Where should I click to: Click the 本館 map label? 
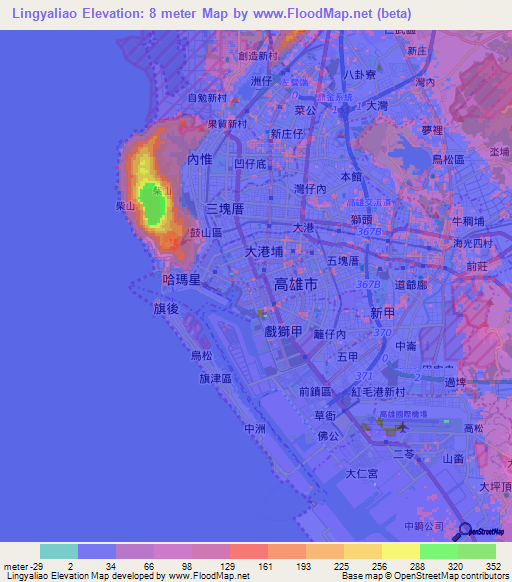coord(351,176)
